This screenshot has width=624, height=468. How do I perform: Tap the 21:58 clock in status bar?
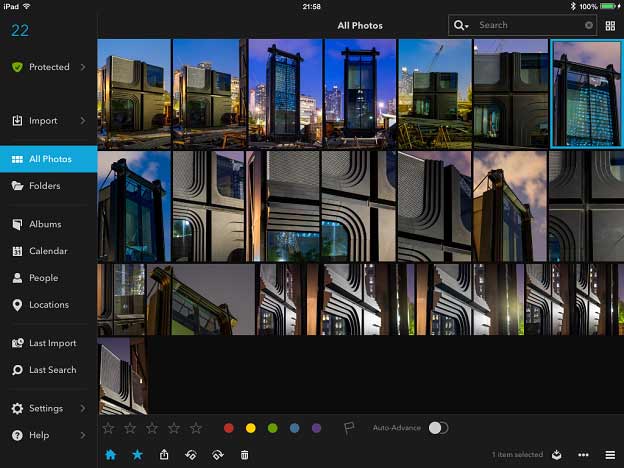click(x=311, y=6)
